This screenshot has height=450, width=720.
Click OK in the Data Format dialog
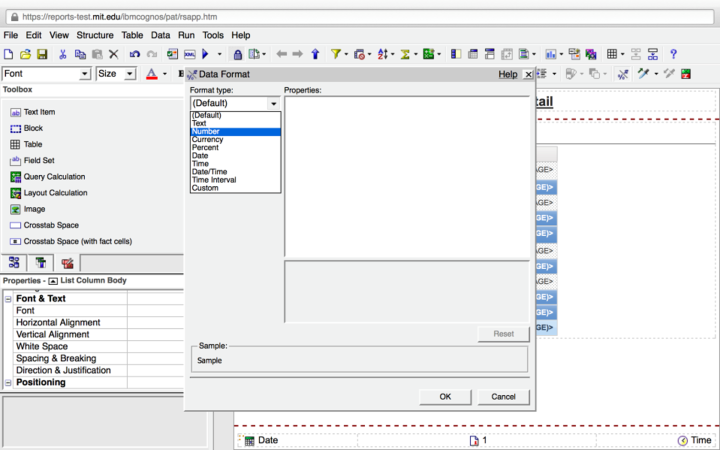(x=445, y=397)
